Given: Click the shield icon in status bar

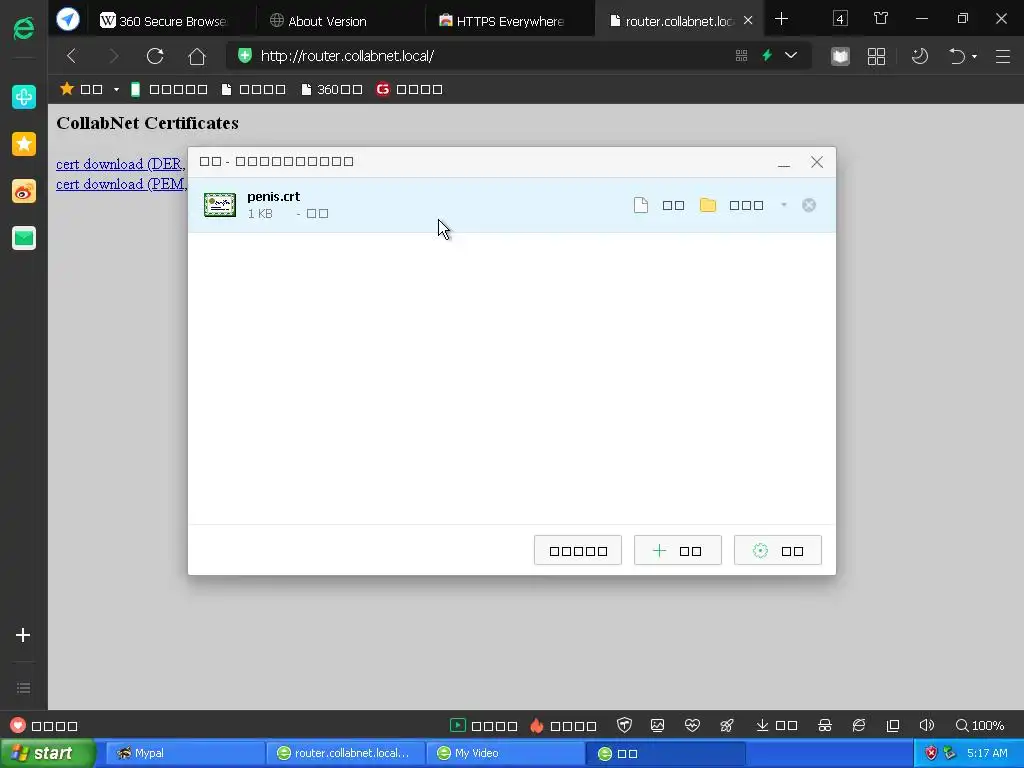Looking at the screenshot, I should (624, 726).
